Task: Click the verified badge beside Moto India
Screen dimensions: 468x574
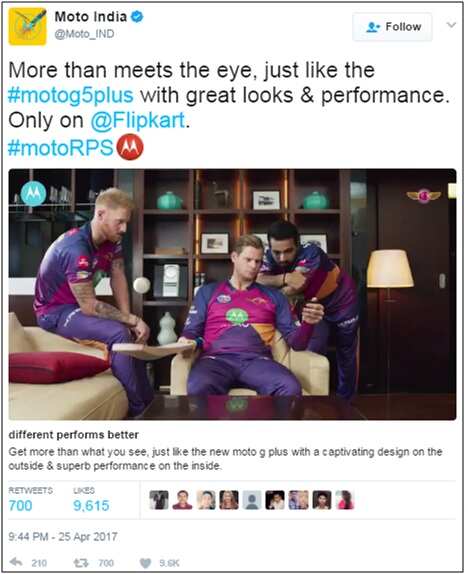Action: (x=137, y=16)
